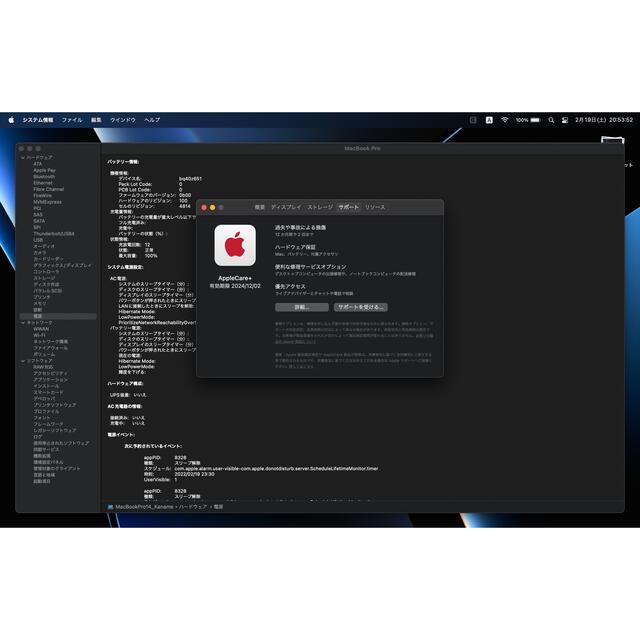Select Ethernet in the sidebar

point(43,183)
